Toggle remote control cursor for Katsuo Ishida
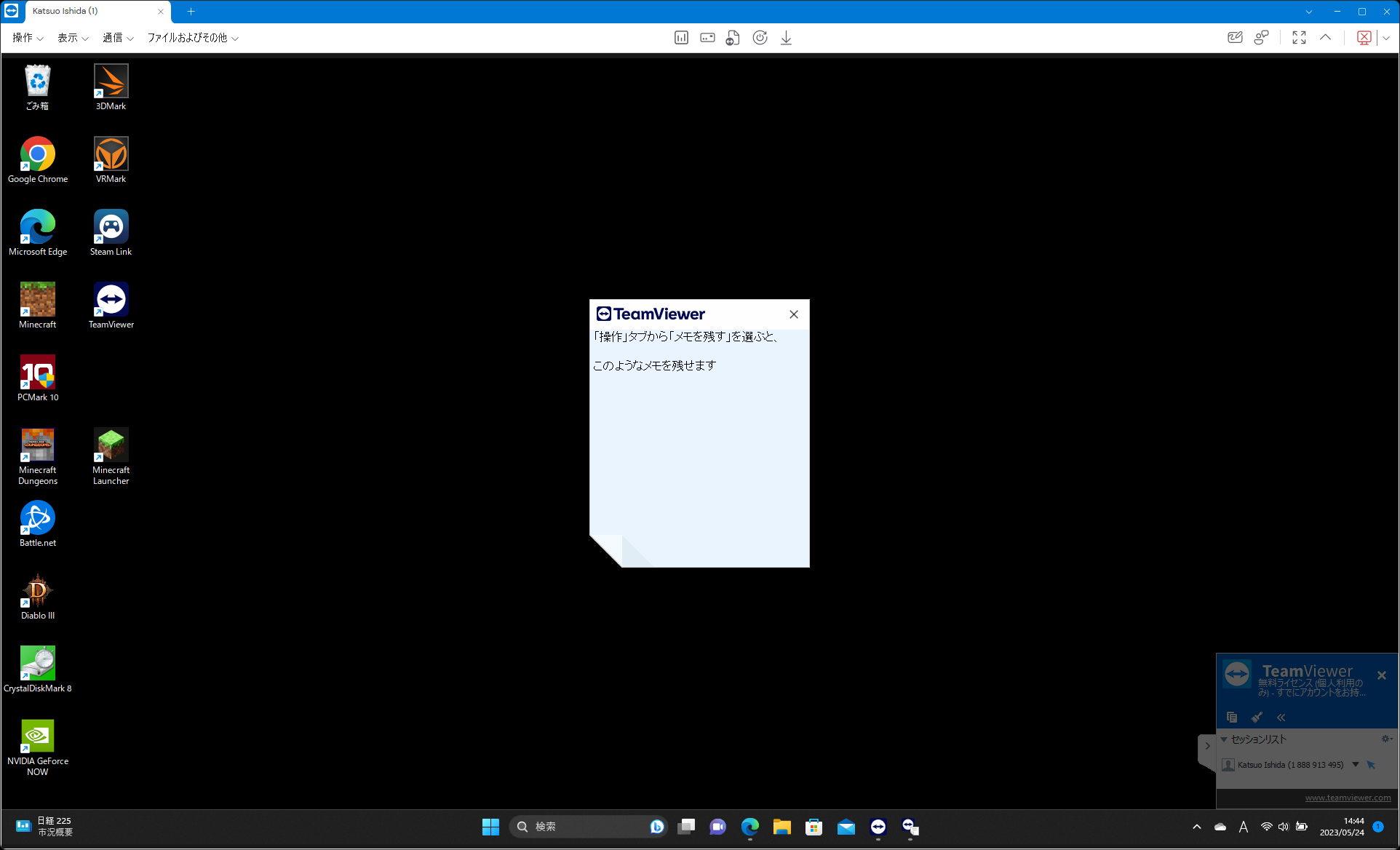 point(1371,765)
